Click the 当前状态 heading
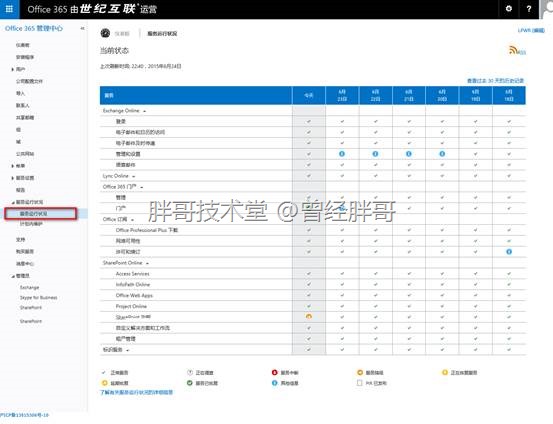 pos(114,50)
